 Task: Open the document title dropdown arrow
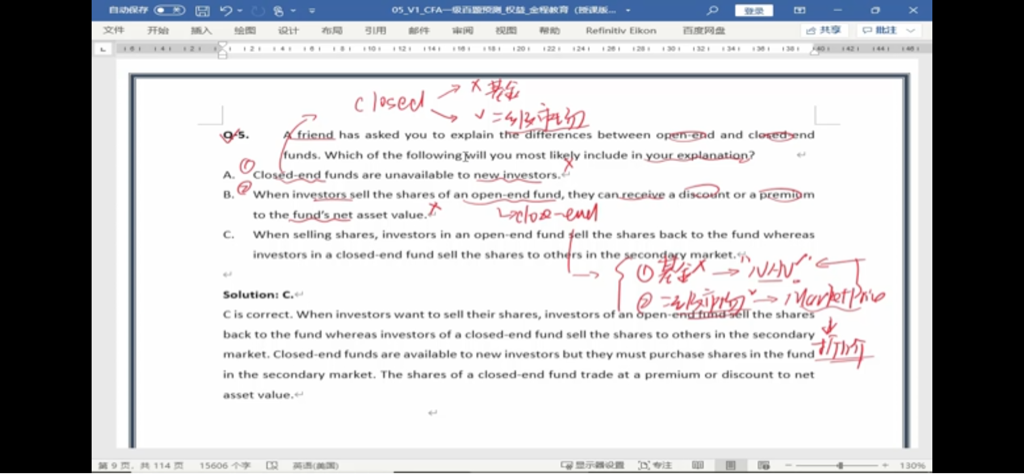pos(628,10)
